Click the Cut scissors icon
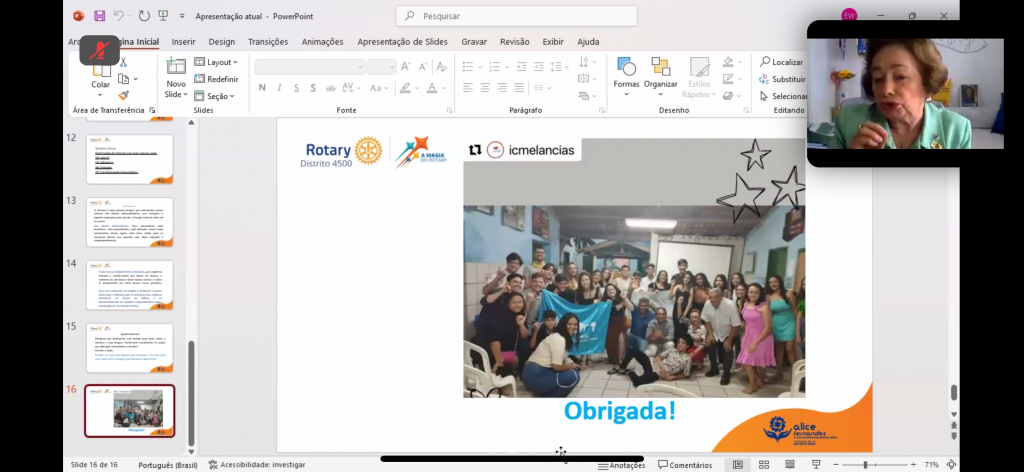Image resolution: width=1024 pixels, height=472 pixels. (124, 62)
